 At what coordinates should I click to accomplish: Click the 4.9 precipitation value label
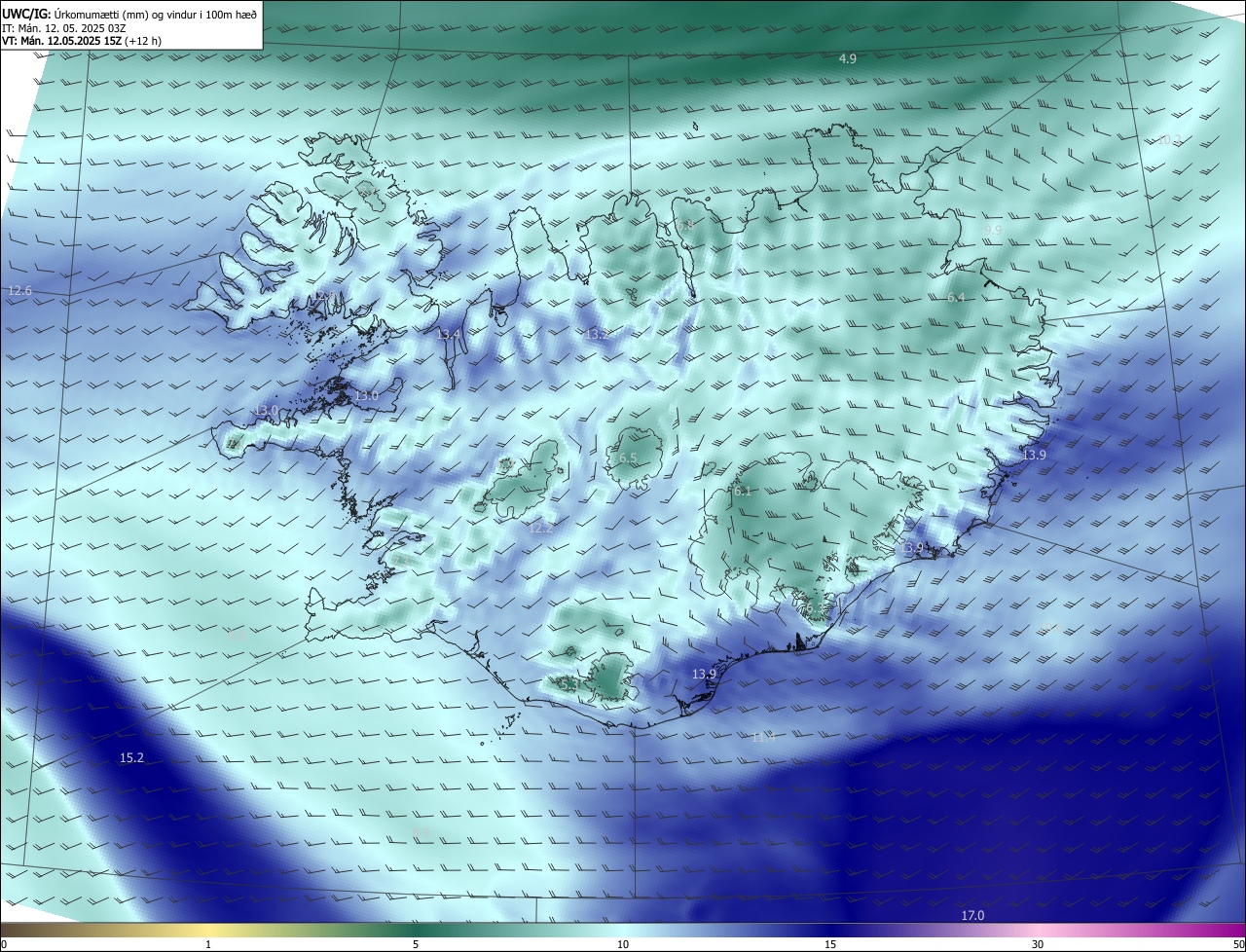point(848,59)
